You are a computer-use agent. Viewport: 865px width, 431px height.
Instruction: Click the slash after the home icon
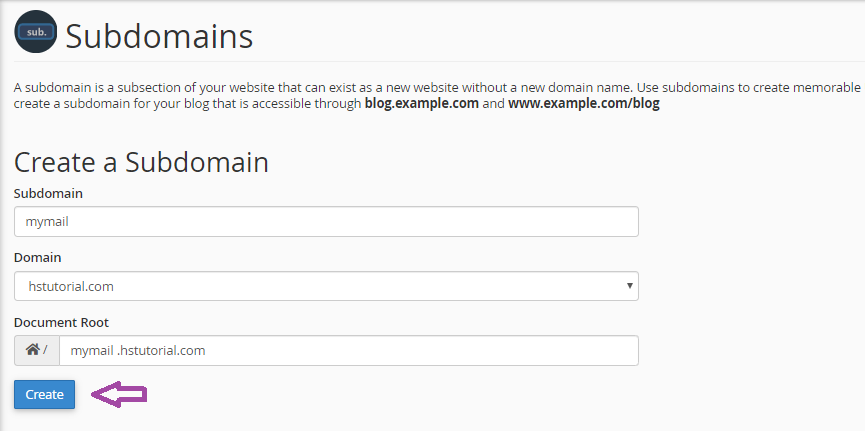point(45,350)
